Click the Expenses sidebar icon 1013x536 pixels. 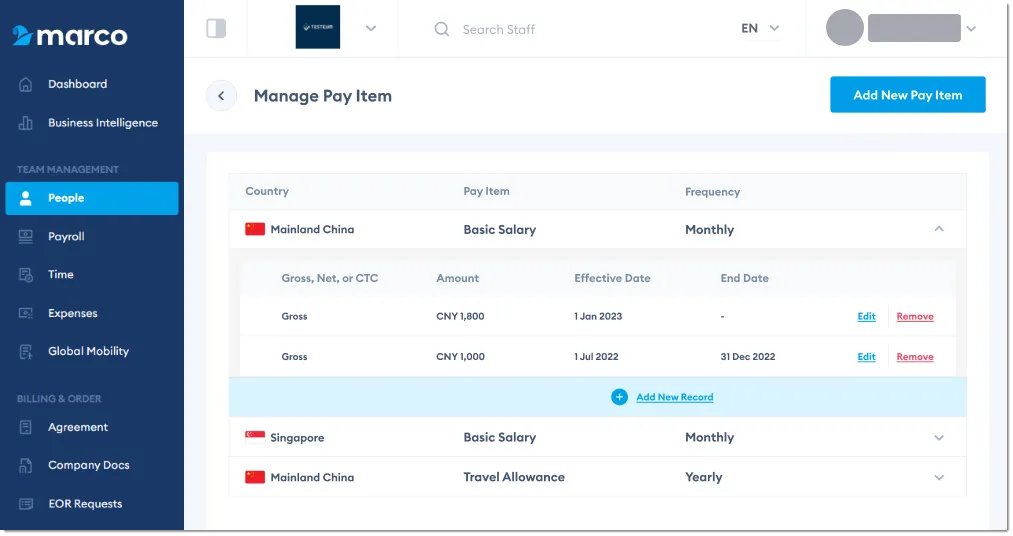25,313
